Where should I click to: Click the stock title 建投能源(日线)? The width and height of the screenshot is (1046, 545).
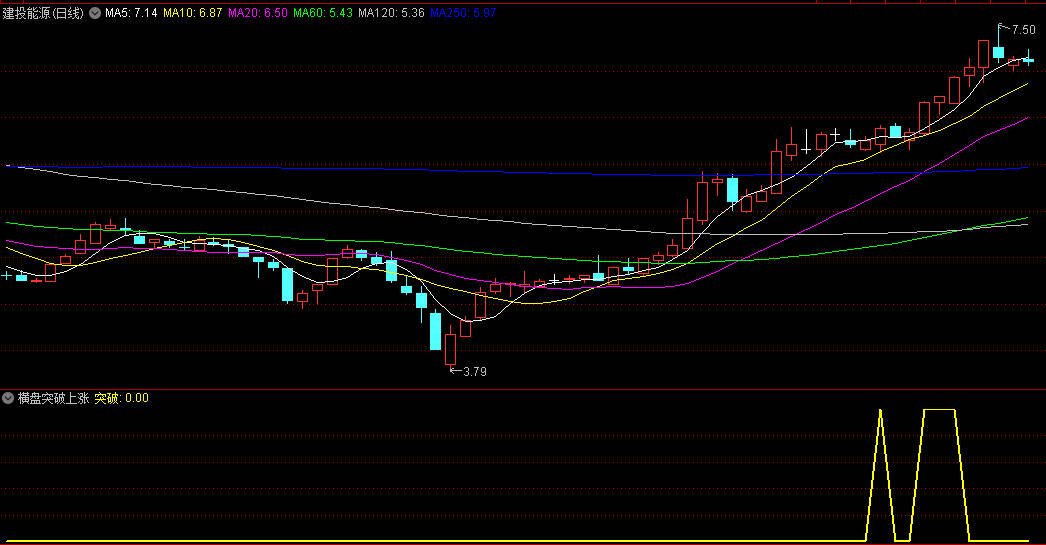pos(43,13)
